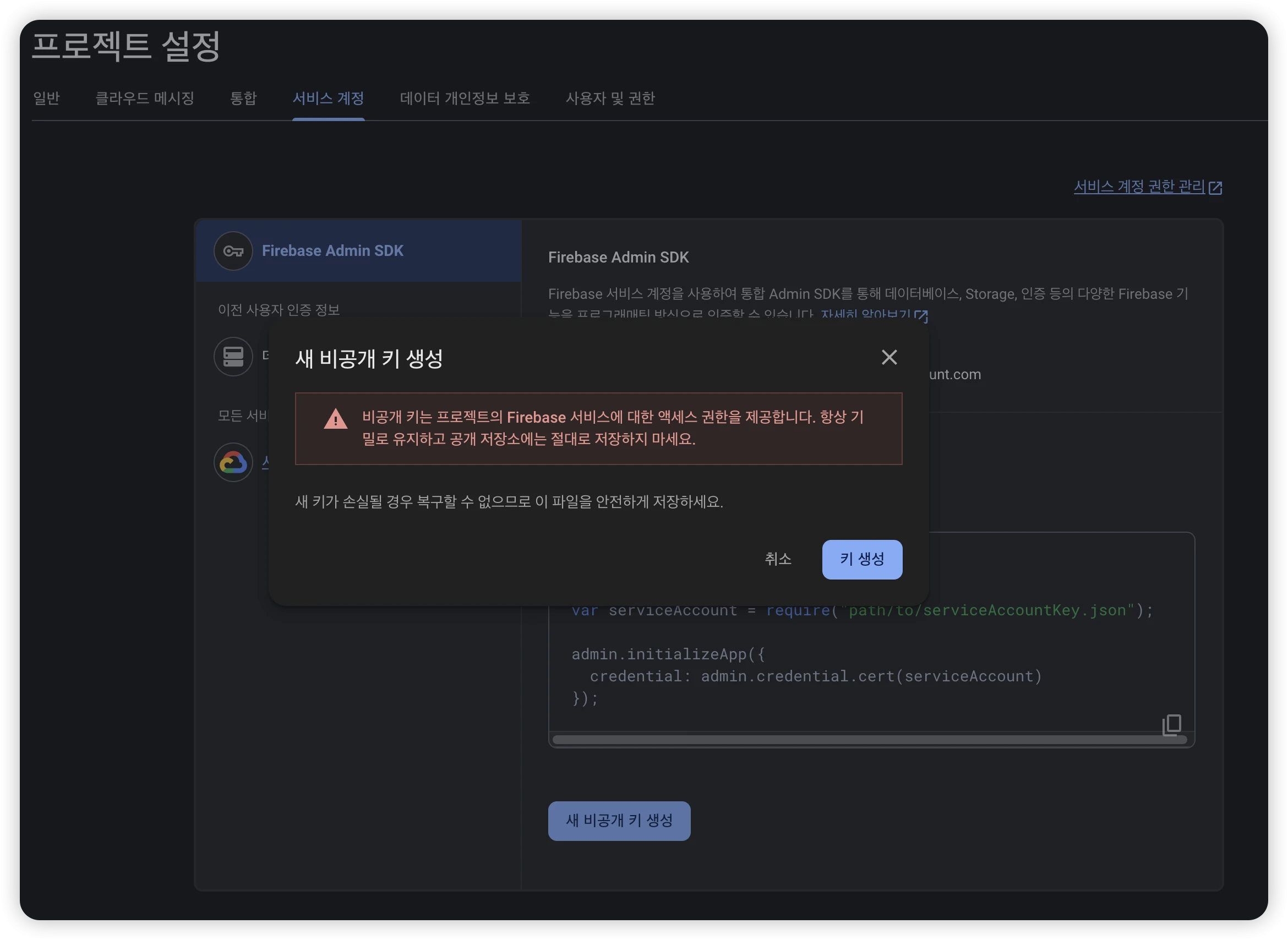The width and height of the screenshot is (1288, 940).
Task: Click the serviceAccountKey.json require line
Action: coord(862,610)
